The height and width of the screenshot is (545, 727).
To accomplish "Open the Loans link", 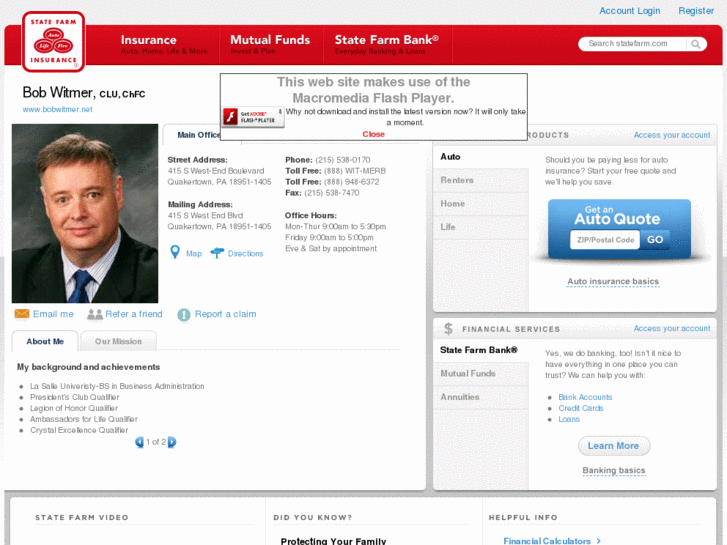I will [569, 419].
